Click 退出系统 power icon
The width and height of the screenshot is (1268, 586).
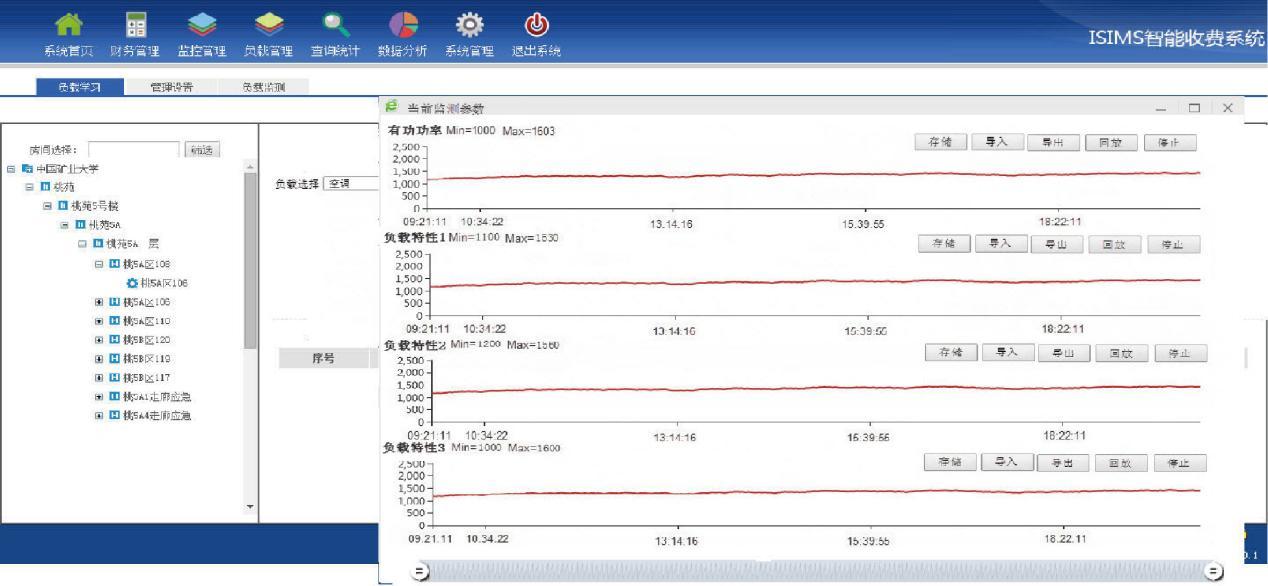click(x=534, y=24)
